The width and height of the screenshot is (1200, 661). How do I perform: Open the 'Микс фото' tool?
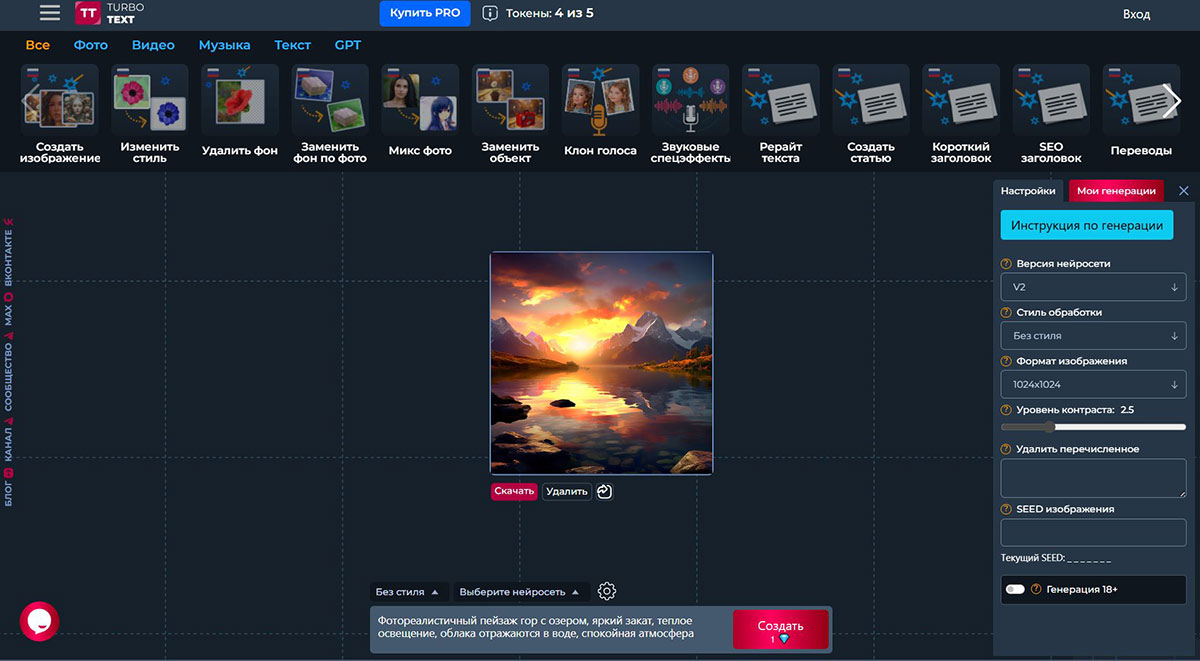coord(420,100)
